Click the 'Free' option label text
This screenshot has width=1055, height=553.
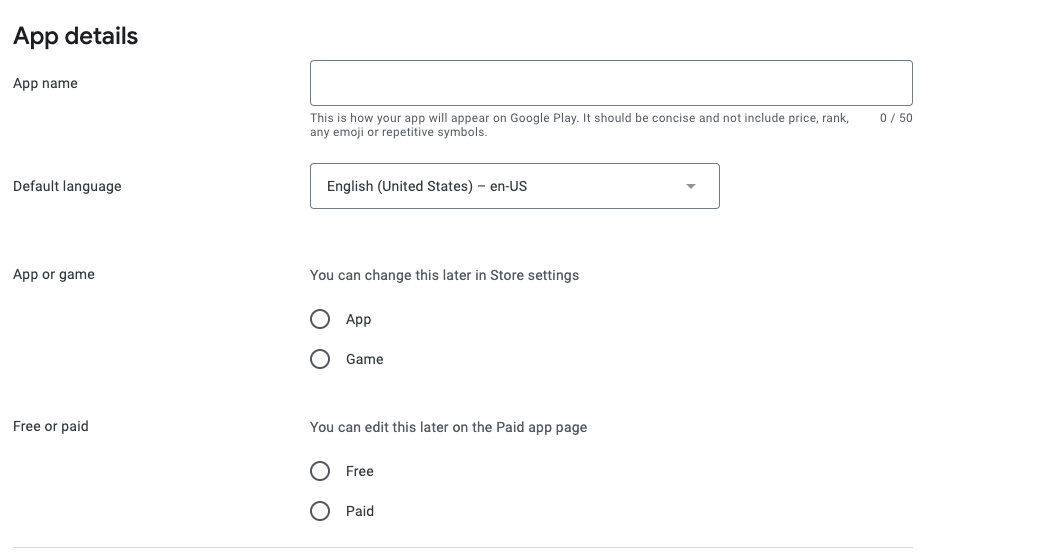click(359, 471)
